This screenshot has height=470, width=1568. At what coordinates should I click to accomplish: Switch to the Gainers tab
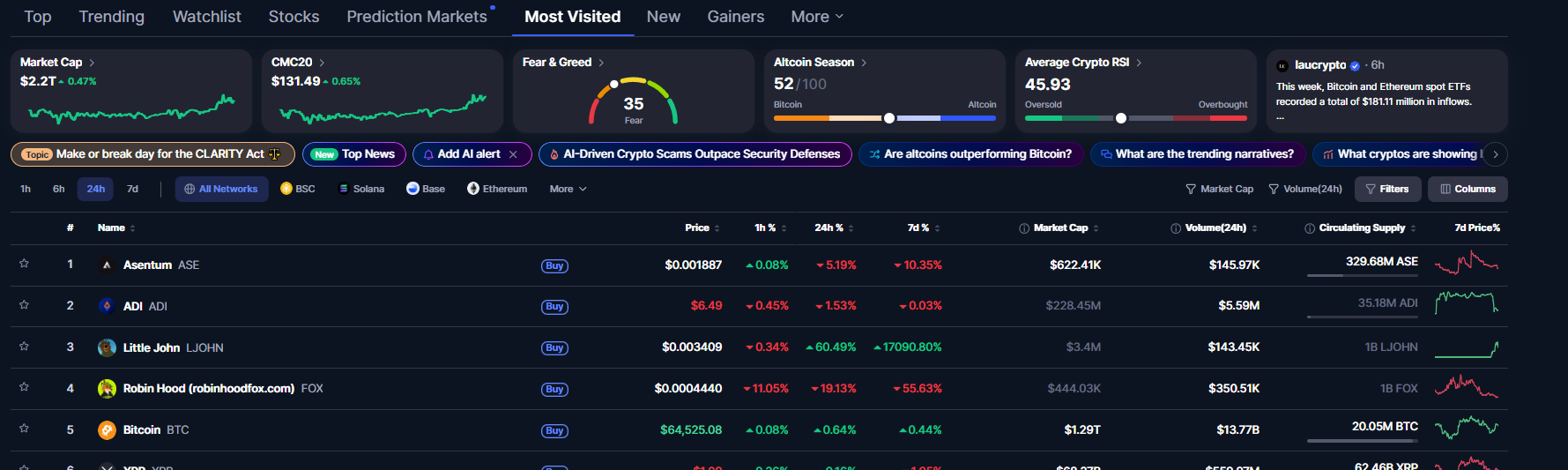[x=735, y=17]
